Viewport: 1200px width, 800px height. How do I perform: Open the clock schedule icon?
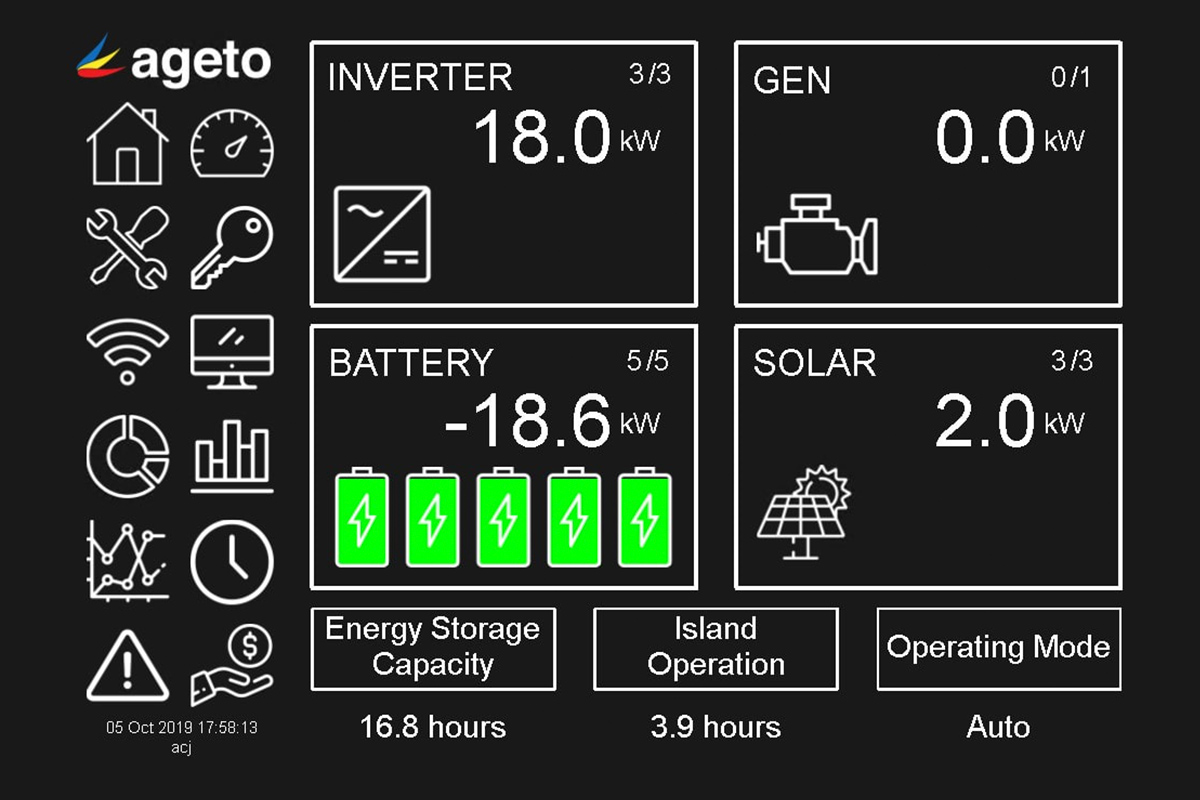tap(231, 562)
